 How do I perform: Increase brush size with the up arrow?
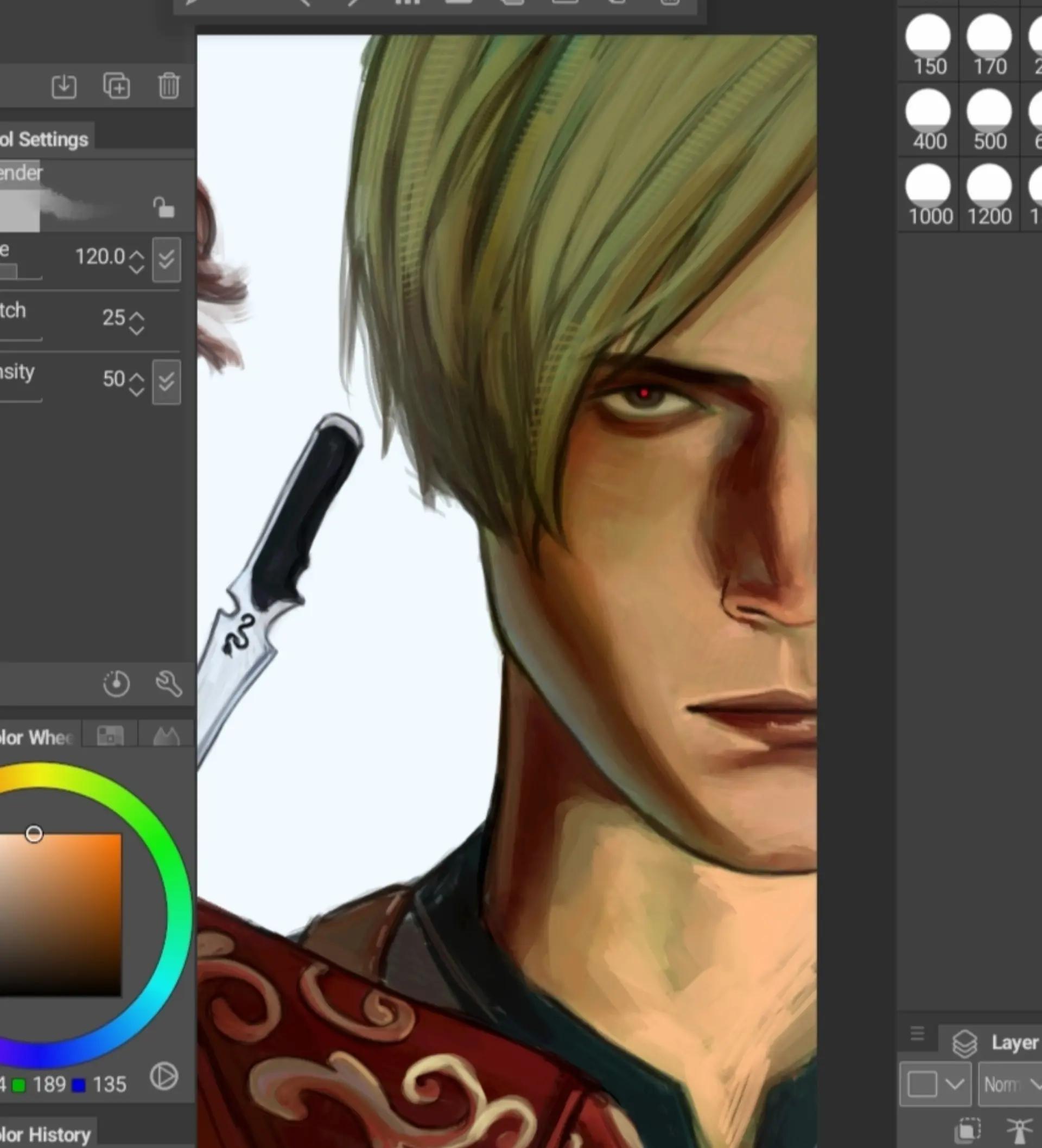click(x=137, y=254)
